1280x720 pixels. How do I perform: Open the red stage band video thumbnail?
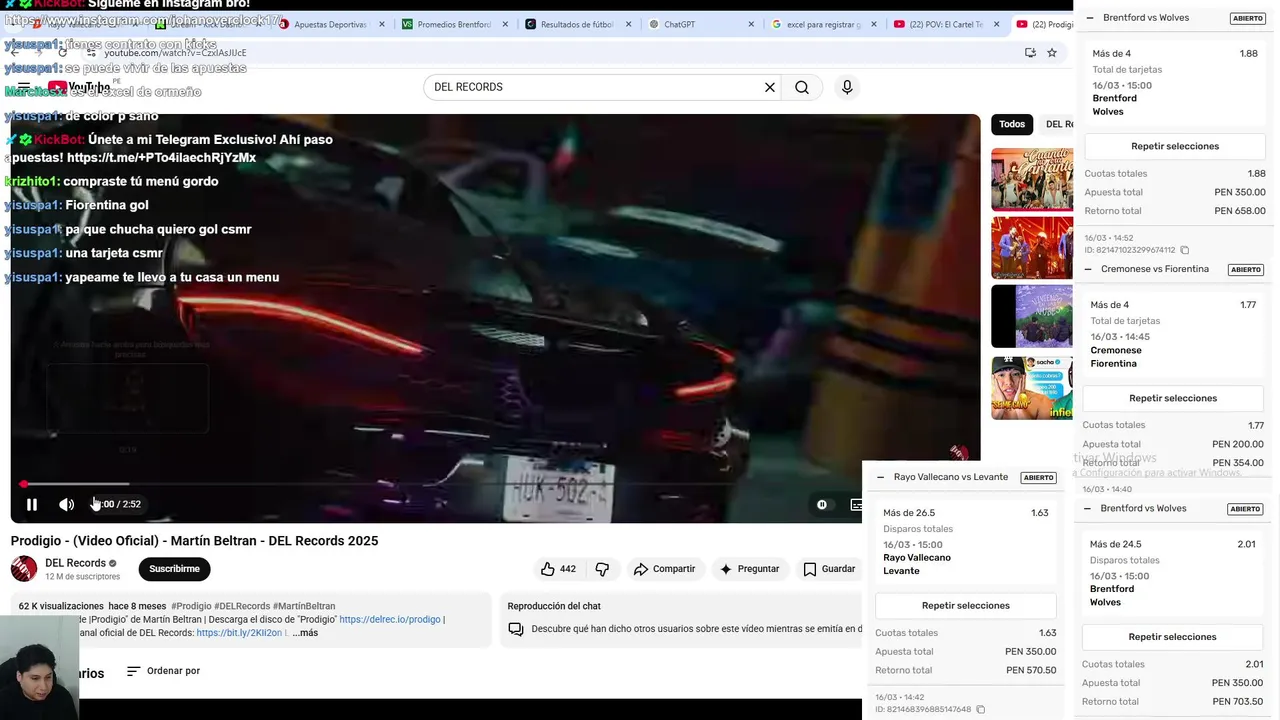1031,247
